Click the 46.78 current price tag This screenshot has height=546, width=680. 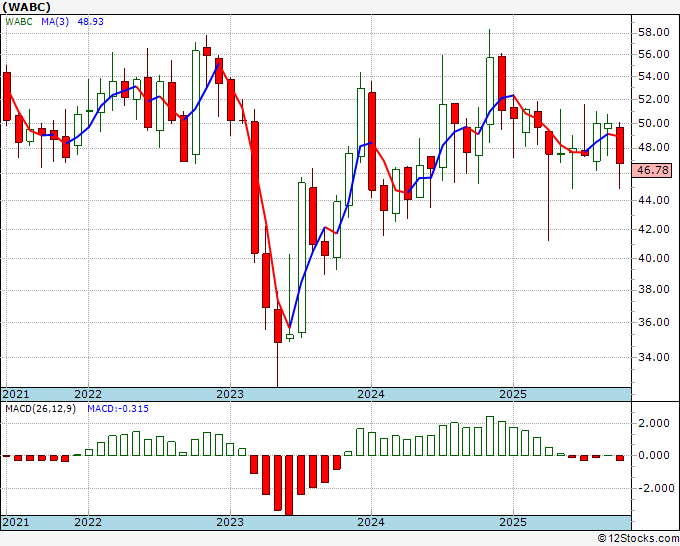(652, 170)
